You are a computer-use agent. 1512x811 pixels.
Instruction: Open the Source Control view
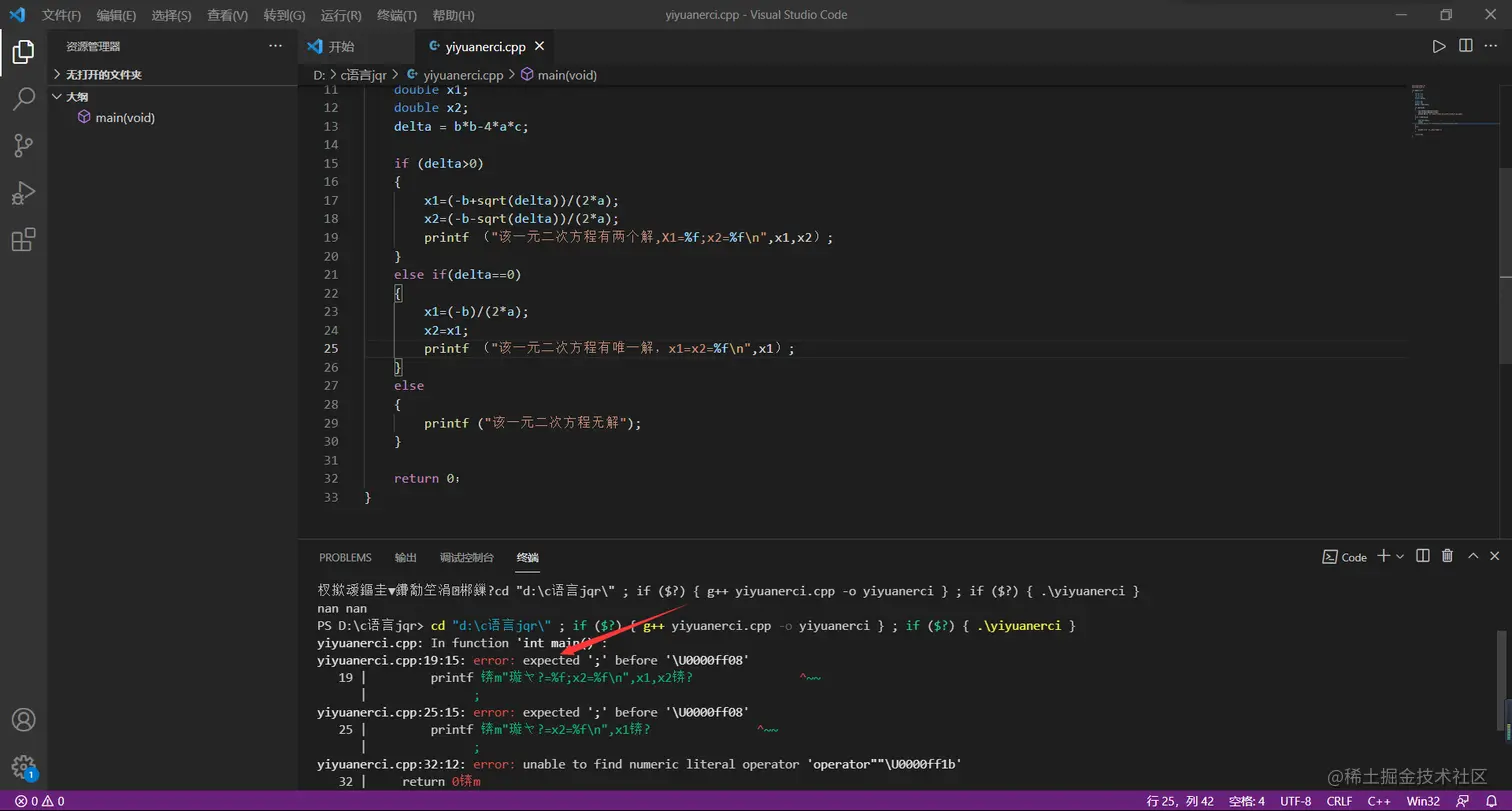[24, 145]
